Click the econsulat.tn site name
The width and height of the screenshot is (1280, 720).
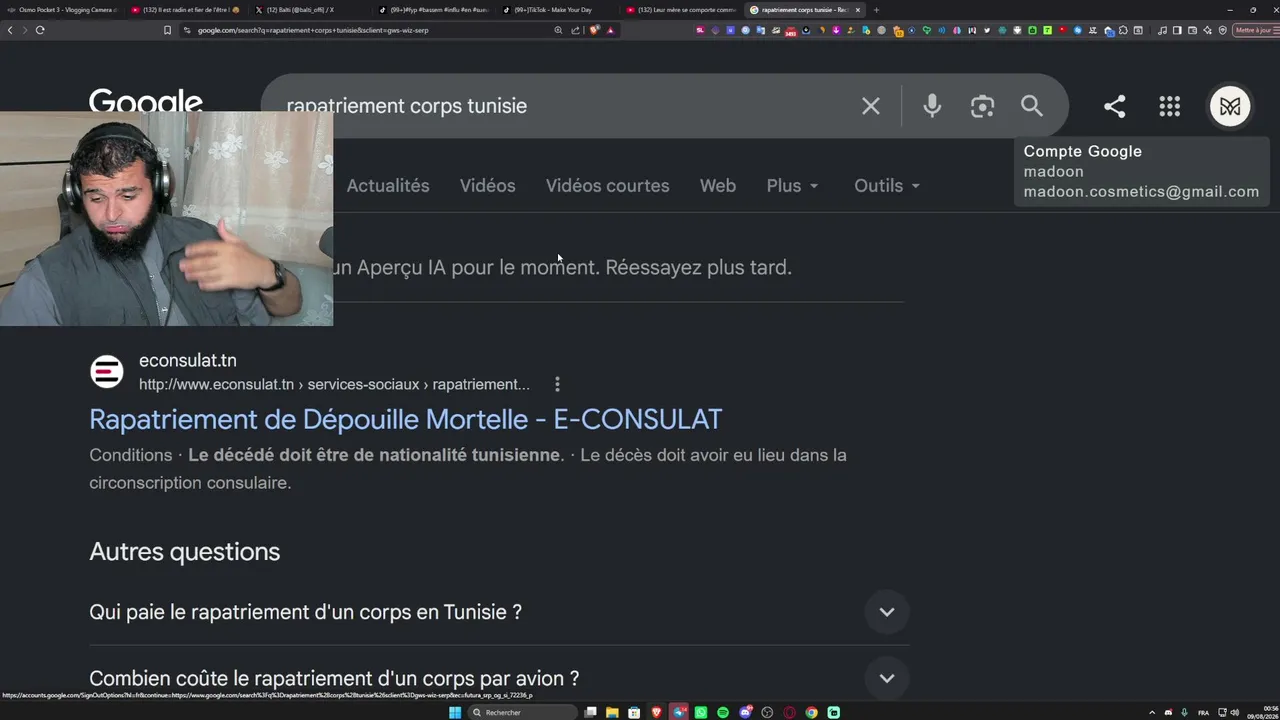pyautogui.click(x=188, y=360)
